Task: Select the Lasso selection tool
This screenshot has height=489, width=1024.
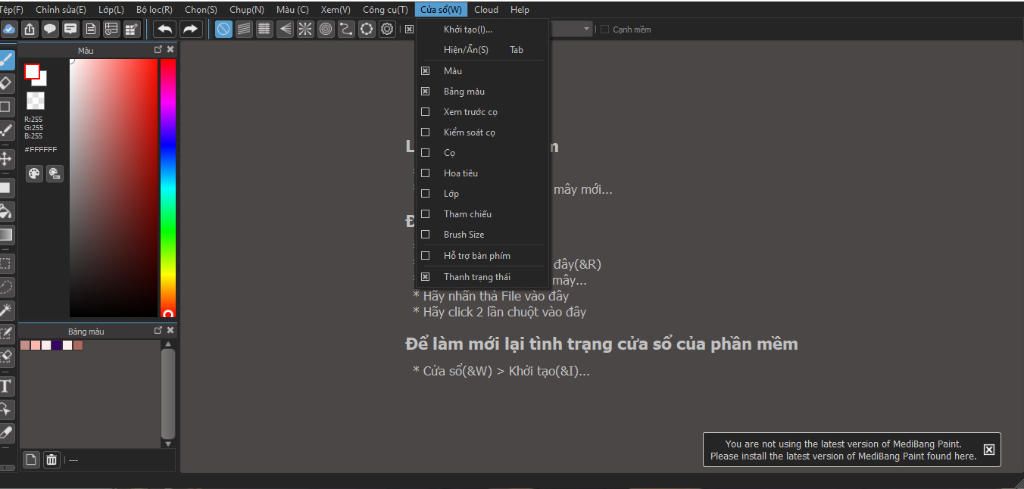Action: 6,287
